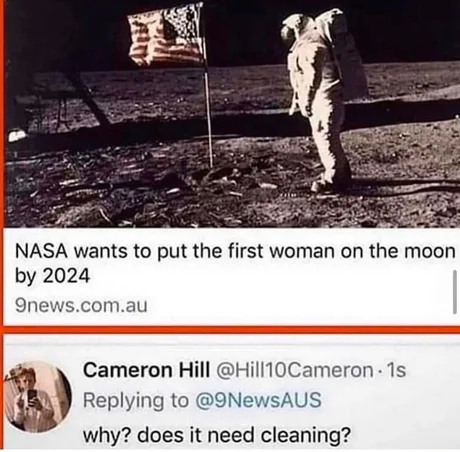
Task: Click the reply text about cleaning
Action: click(217, 435)
